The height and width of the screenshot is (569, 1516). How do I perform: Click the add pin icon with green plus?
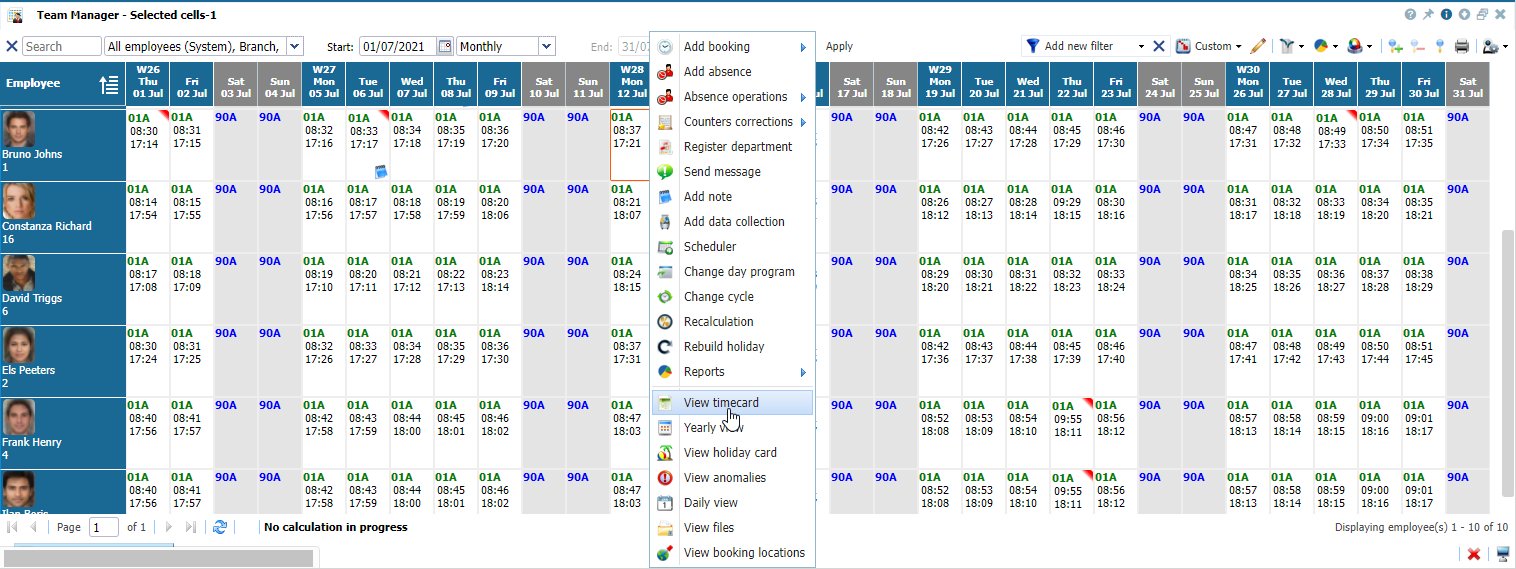pyautogui.click(x=1396, y=46)
